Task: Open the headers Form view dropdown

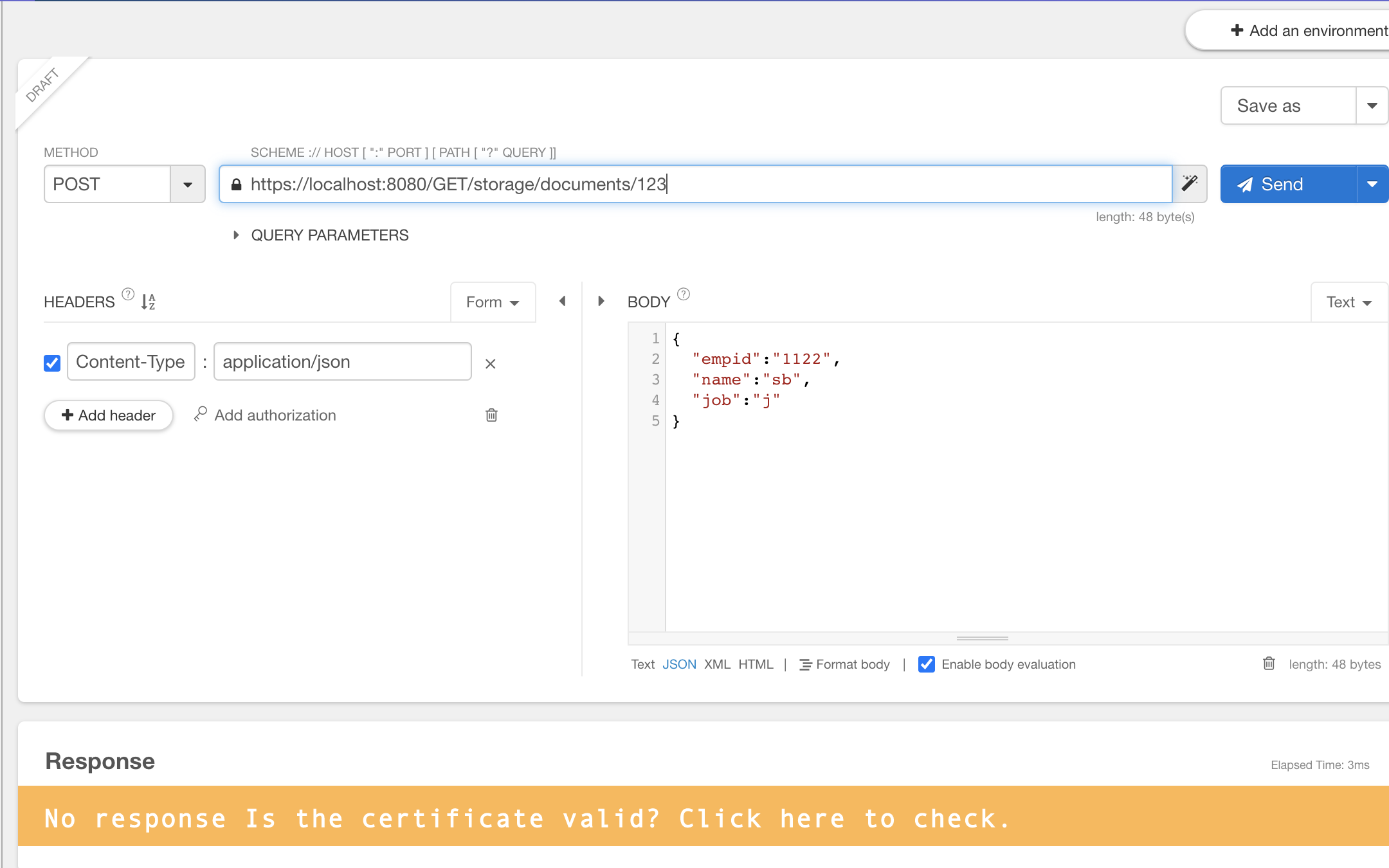Action: pos(493,302)
